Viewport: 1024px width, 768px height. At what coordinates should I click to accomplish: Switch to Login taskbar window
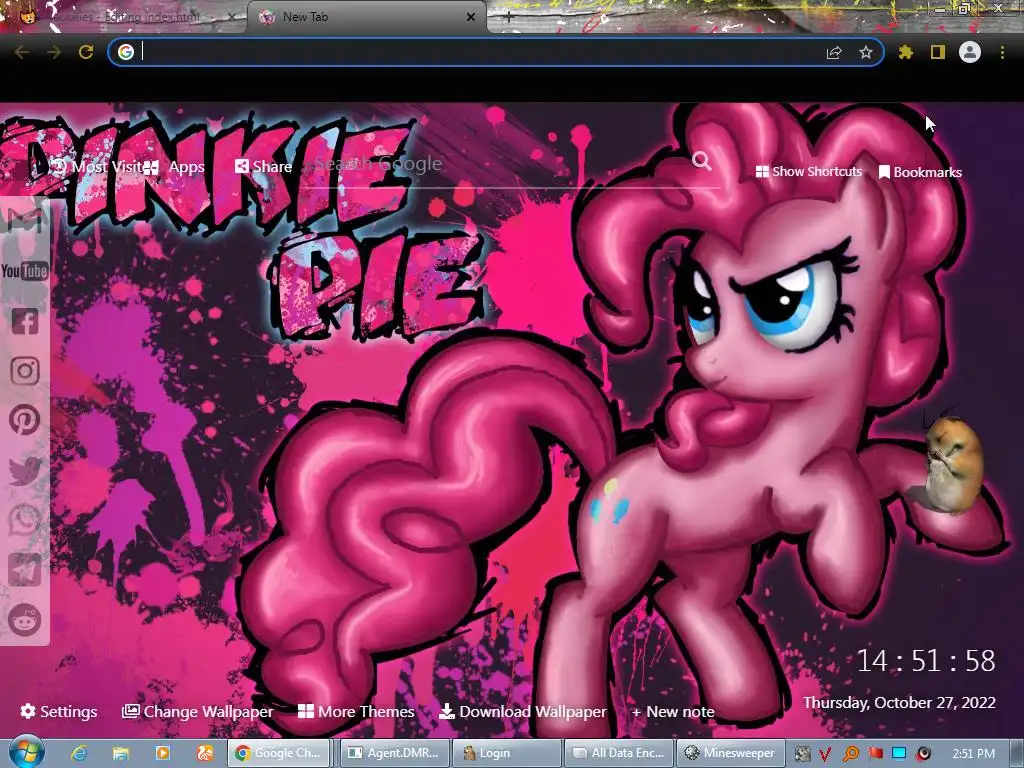coord(507,753)
